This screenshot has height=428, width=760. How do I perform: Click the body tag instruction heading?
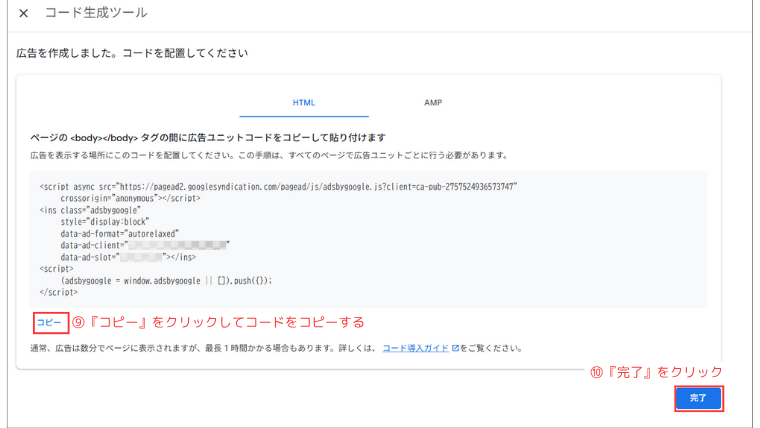pos(208,138)
